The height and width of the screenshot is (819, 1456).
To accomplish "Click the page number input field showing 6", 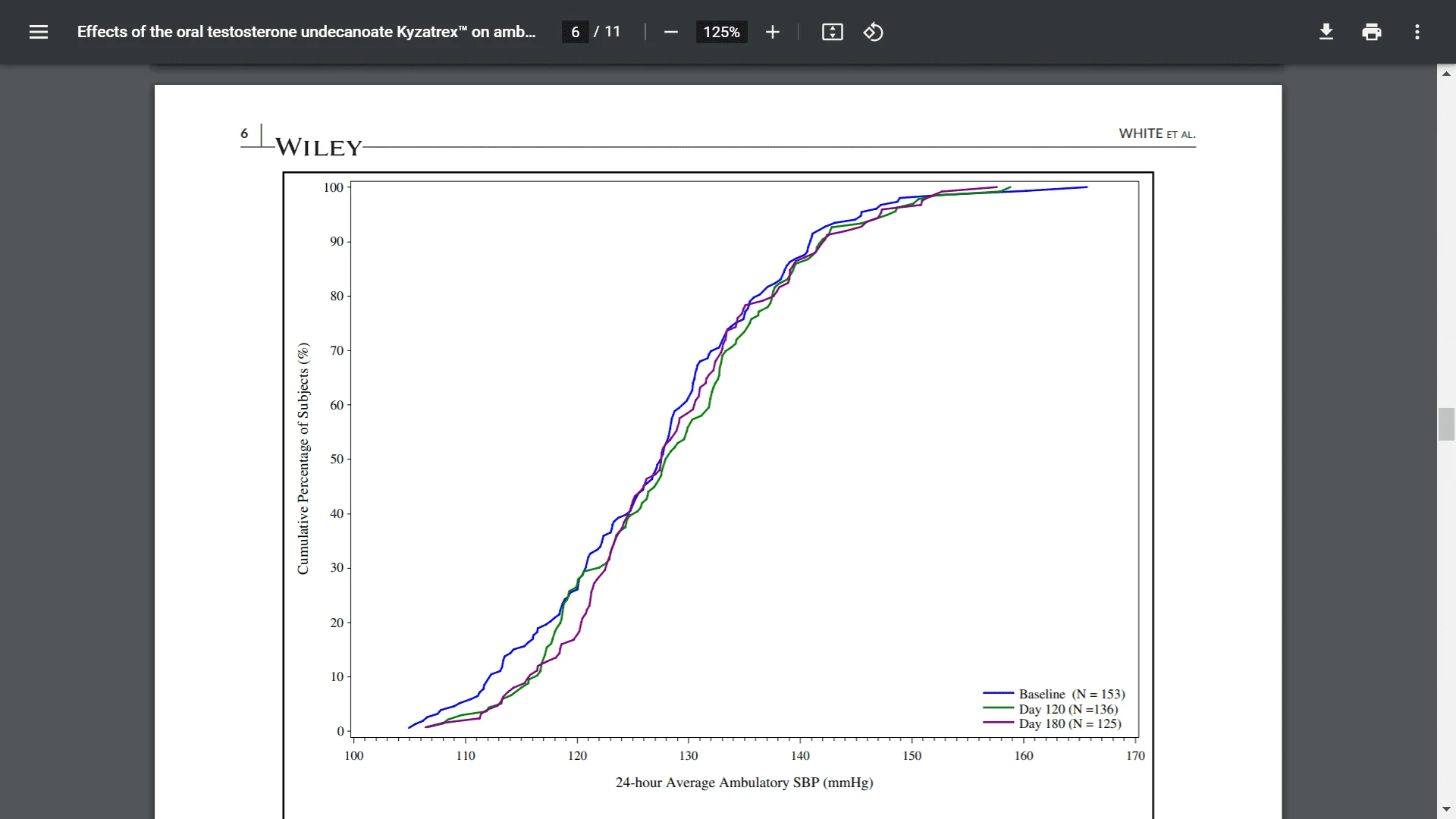I will tap(575, 32).
